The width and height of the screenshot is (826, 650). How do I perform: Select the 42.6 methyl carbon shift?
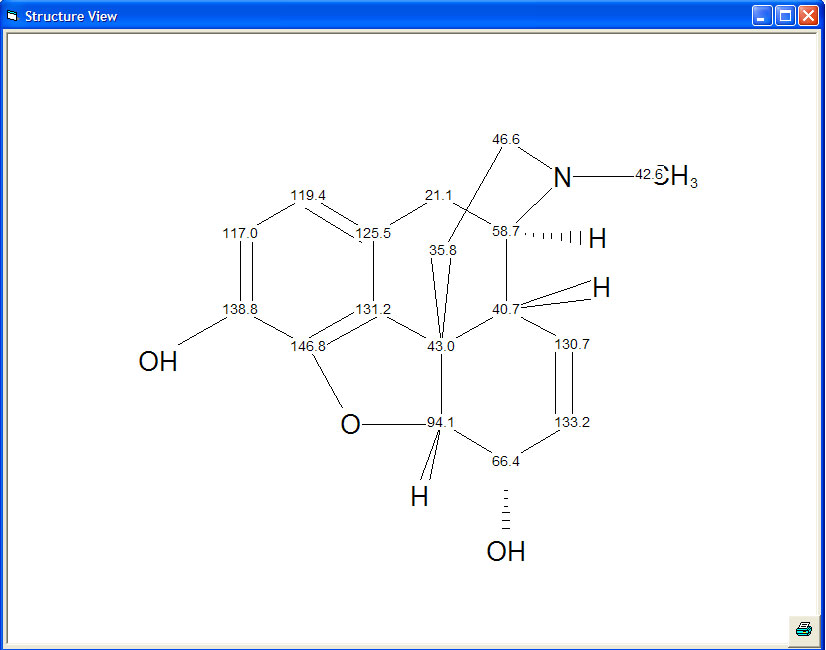click(x=648, y=174)
